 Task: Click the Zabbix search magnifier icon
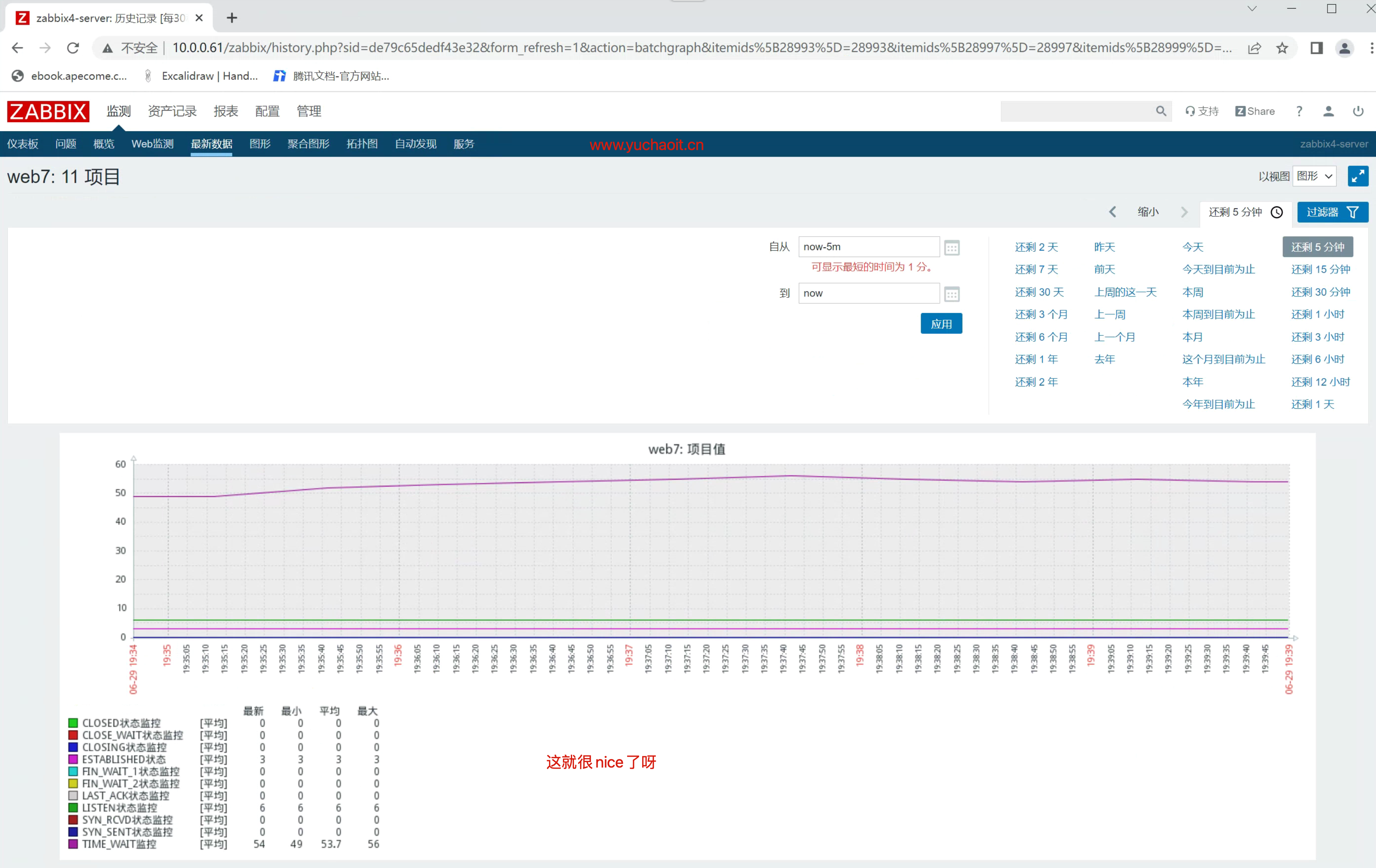pos(1161,111)
